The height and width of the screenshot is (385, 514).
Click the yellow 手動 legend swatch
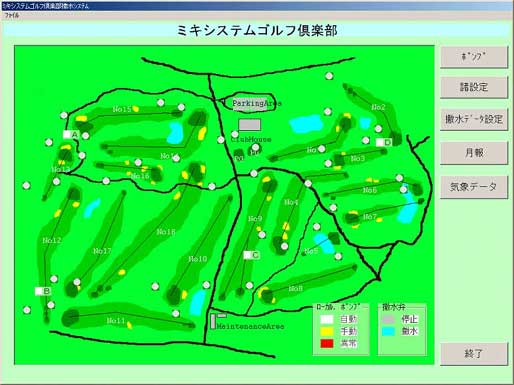[x=327, y=331]
